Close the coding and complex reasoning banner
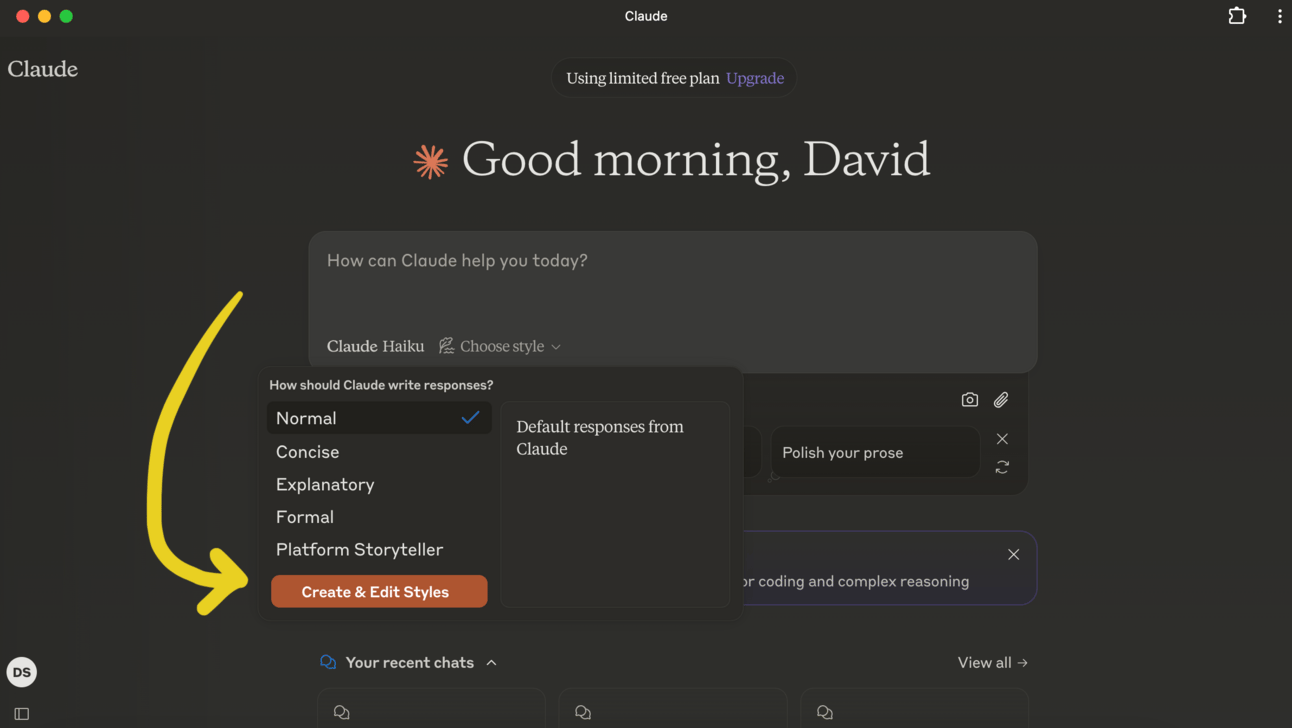Image resolution: width=1292 pixels, height=728 pixels. (x=1014, y=554)
